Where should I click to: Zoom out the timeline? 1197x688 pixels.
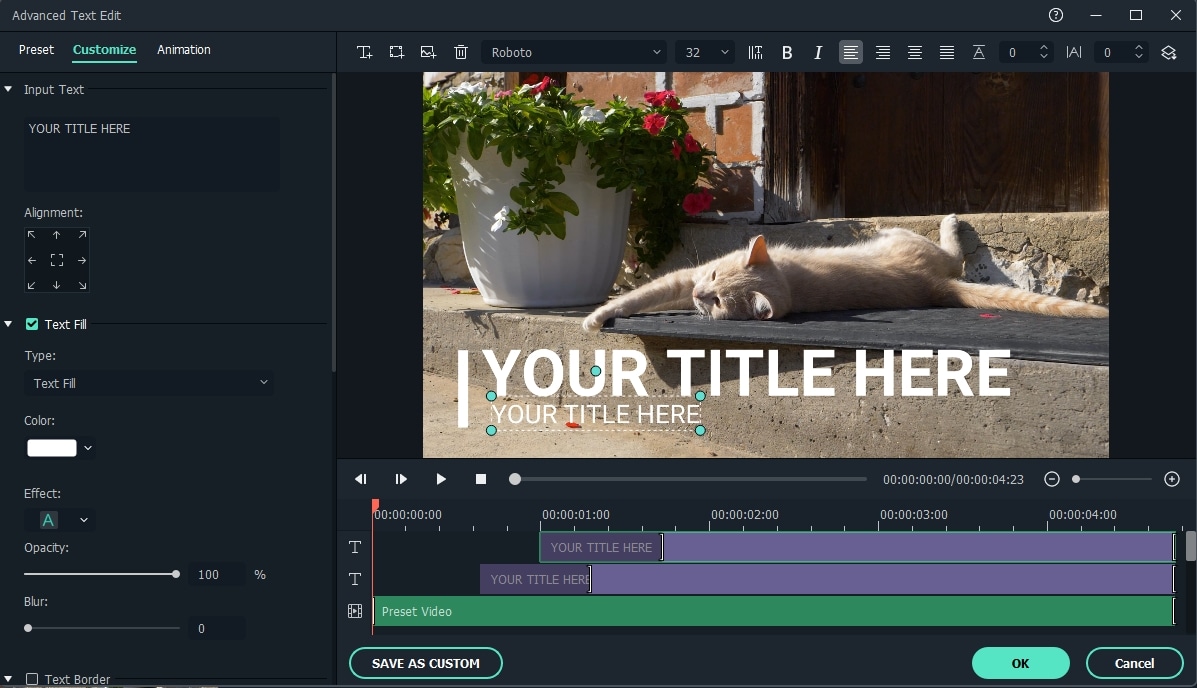tap(1052, 479)
